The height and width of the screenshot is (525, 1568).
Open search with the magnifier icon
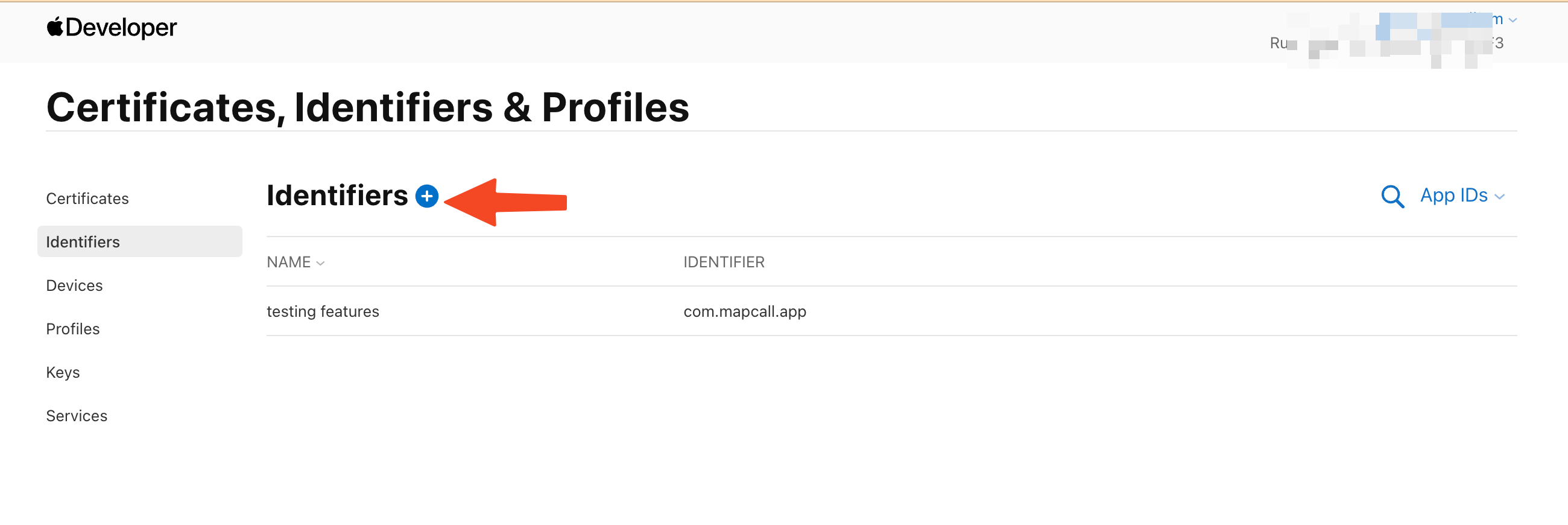pyautogui.click(x=1391, y=196)
